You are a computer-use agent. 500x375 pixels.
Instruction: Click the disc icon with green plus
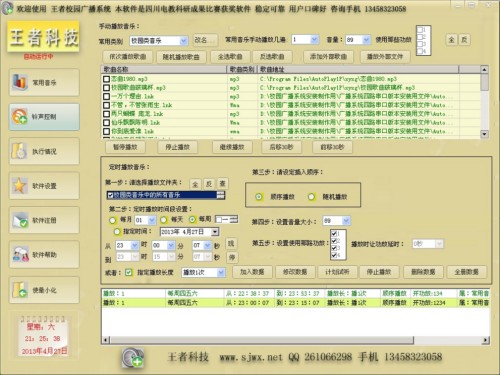click(133, 358)
